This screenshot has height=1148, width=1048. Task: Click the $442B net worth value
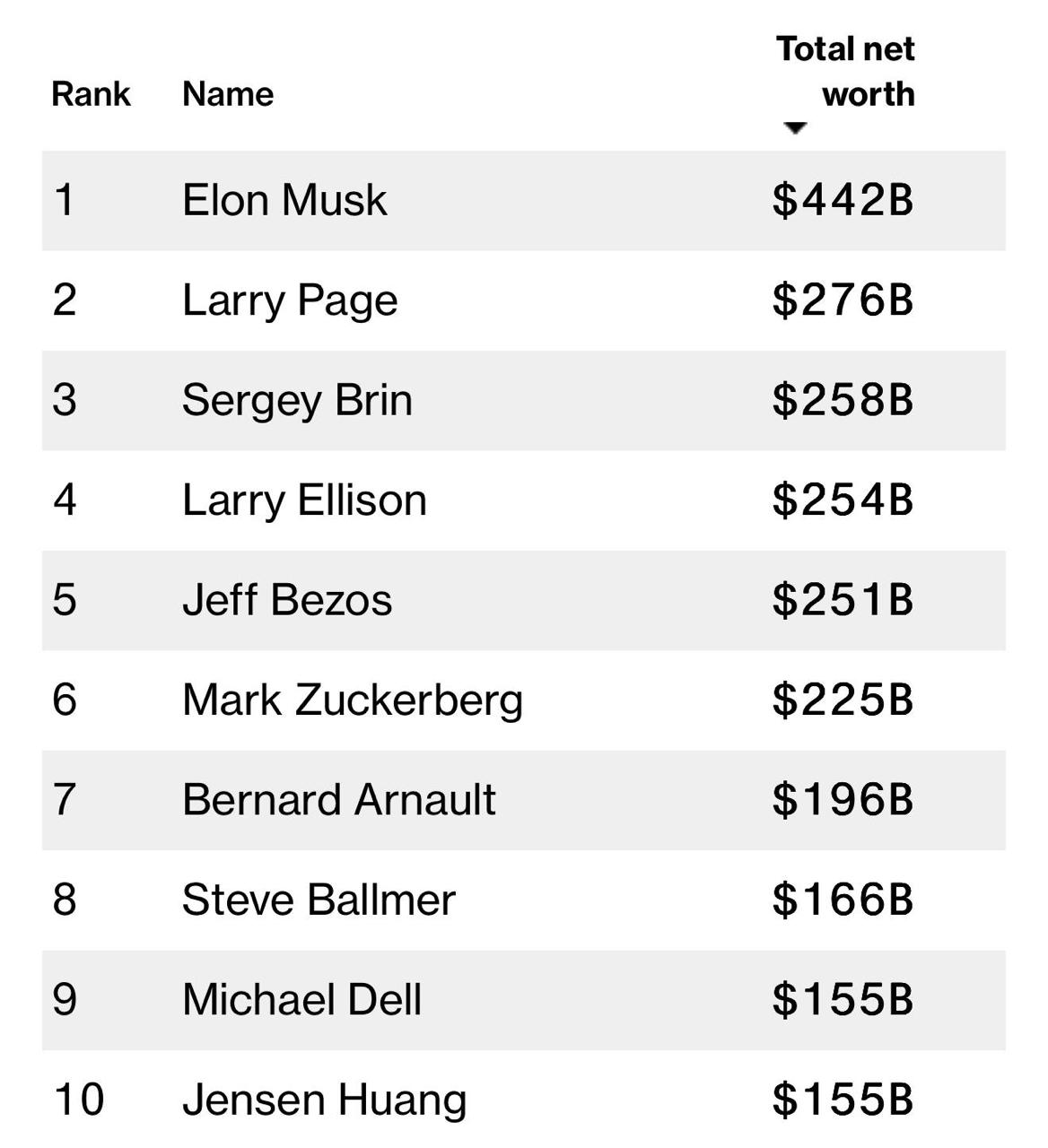843,200
